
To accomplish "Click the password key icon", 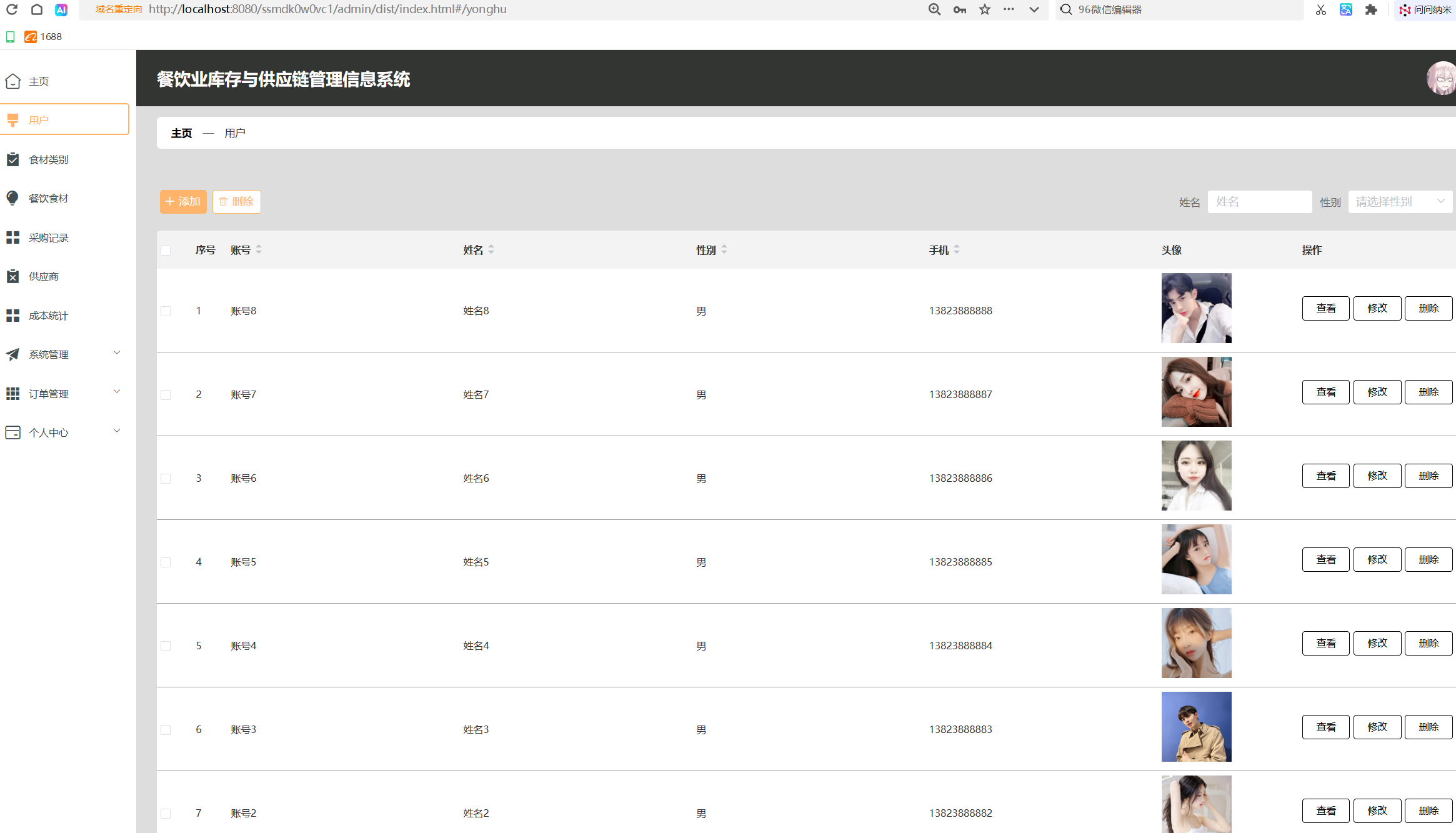I will pos(960,9).
